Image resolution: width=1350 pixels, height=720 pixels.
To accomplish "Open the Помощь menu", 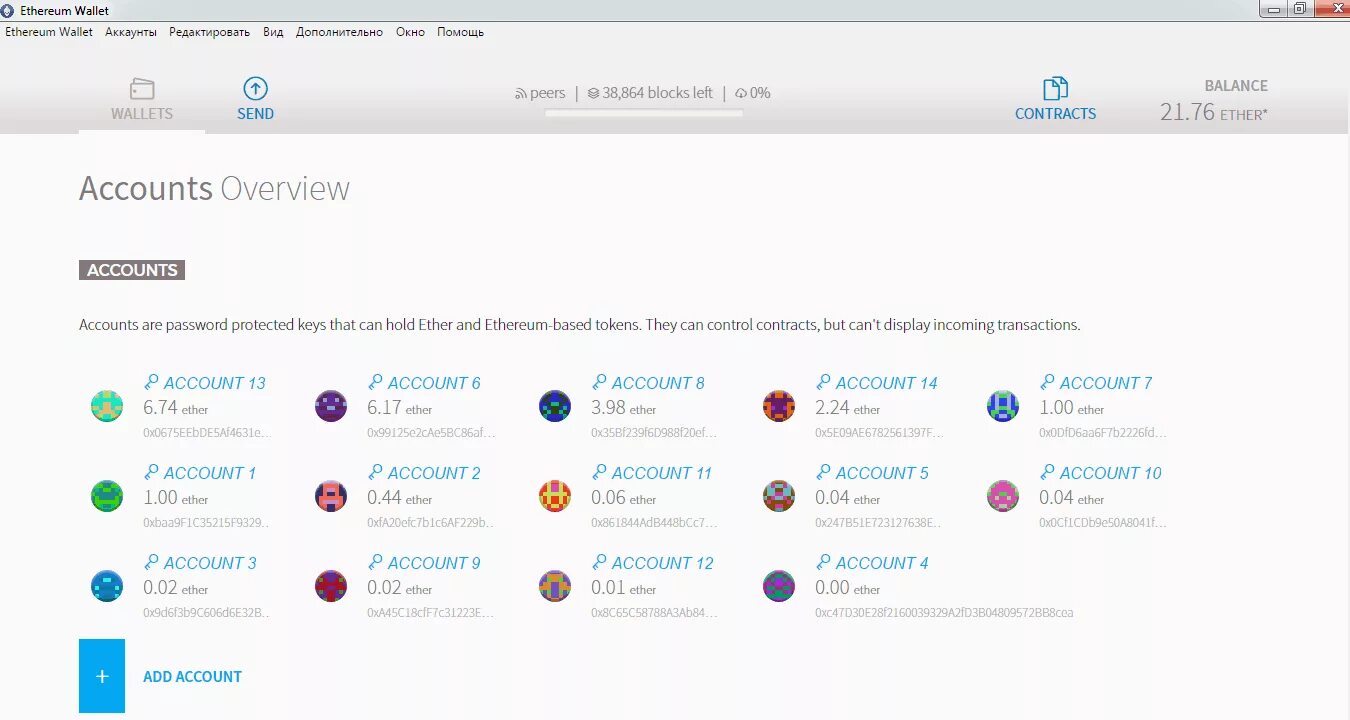I will pyautogui.click(x=460, y=32).
